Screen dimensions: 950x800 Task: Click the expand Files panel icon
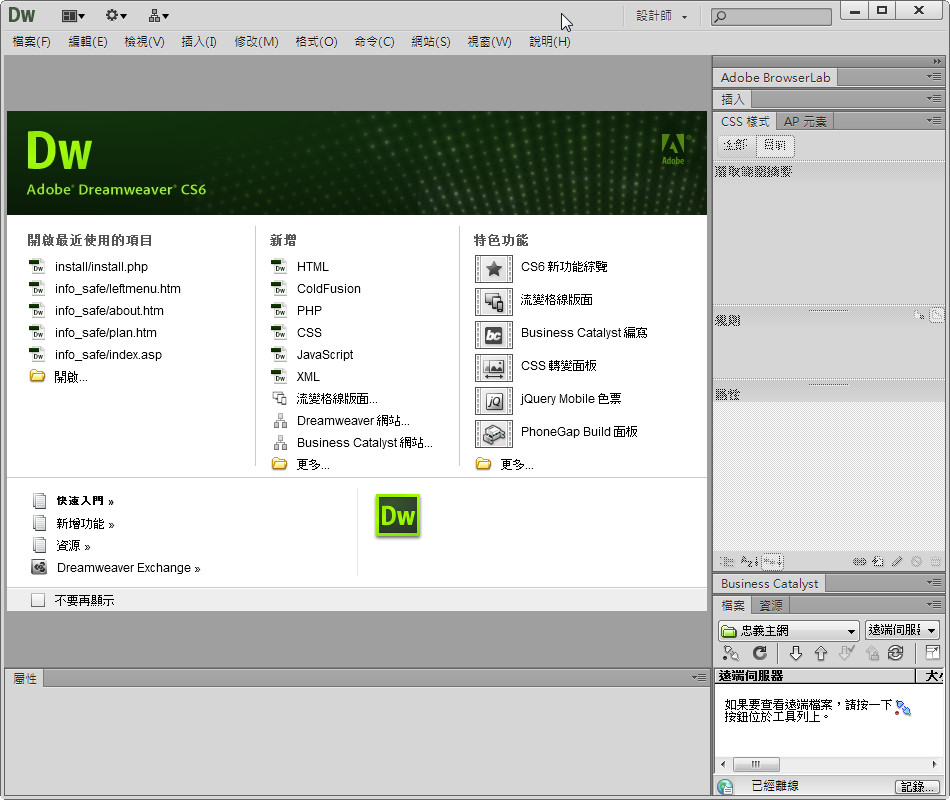click(932, 653)
